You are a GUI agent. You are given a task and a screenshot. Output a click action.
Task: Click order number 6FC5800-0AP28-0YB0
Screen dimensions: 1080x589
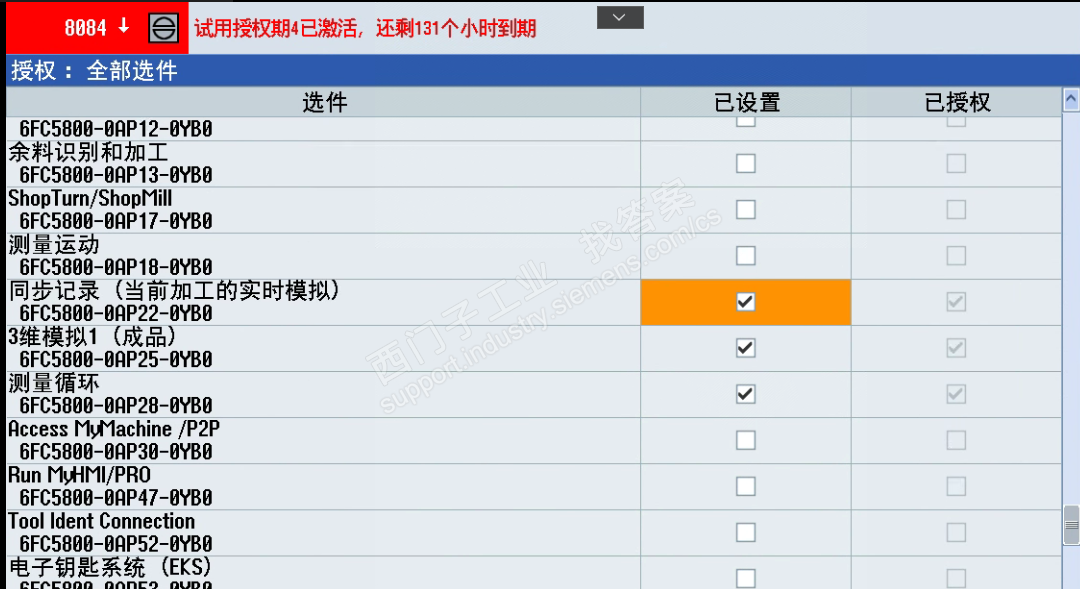pyautogui.click(x=116, y=406)
